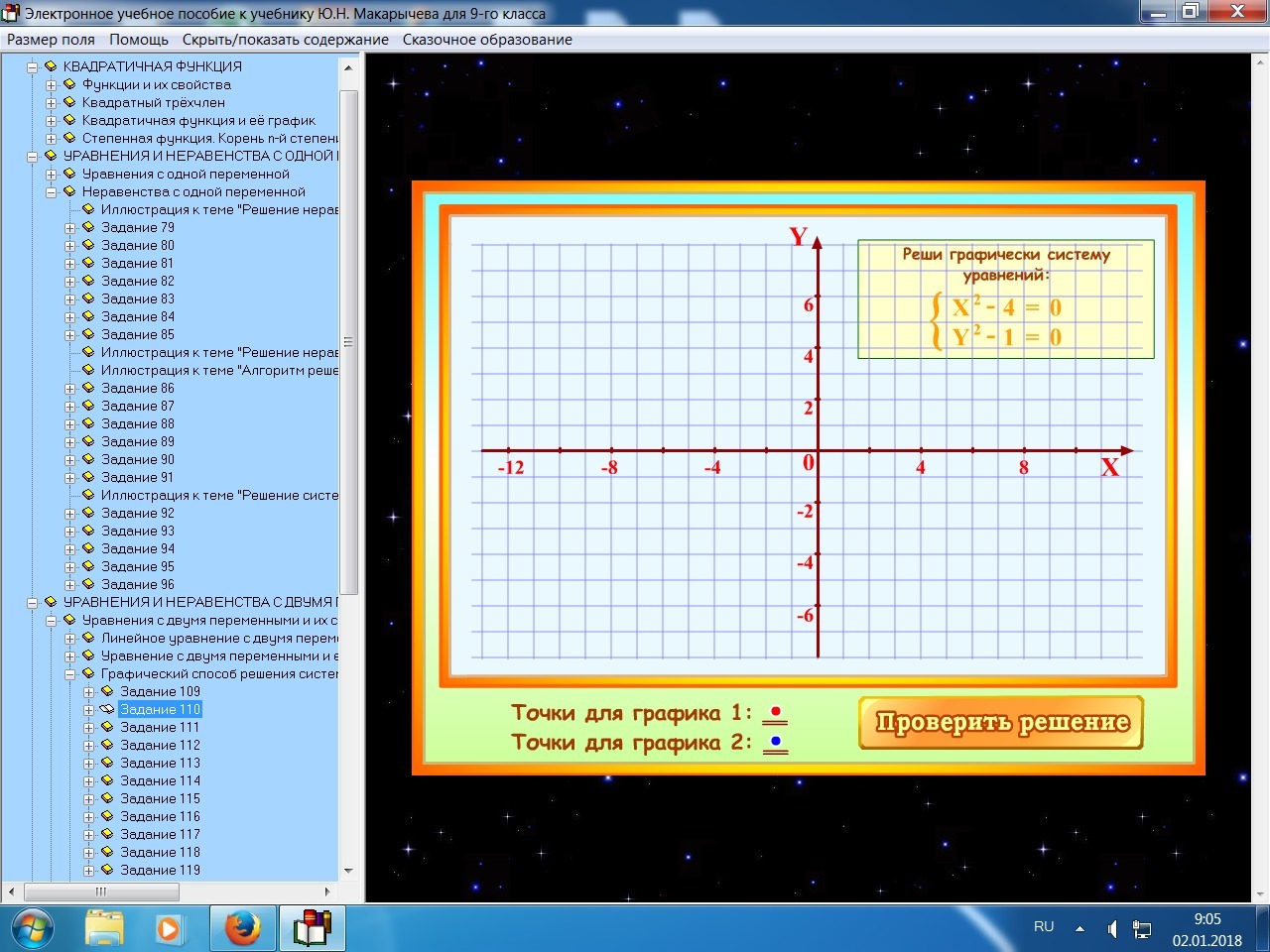Open Firefox from the taskbar
1270x952 pixels.
coord(242,928)
